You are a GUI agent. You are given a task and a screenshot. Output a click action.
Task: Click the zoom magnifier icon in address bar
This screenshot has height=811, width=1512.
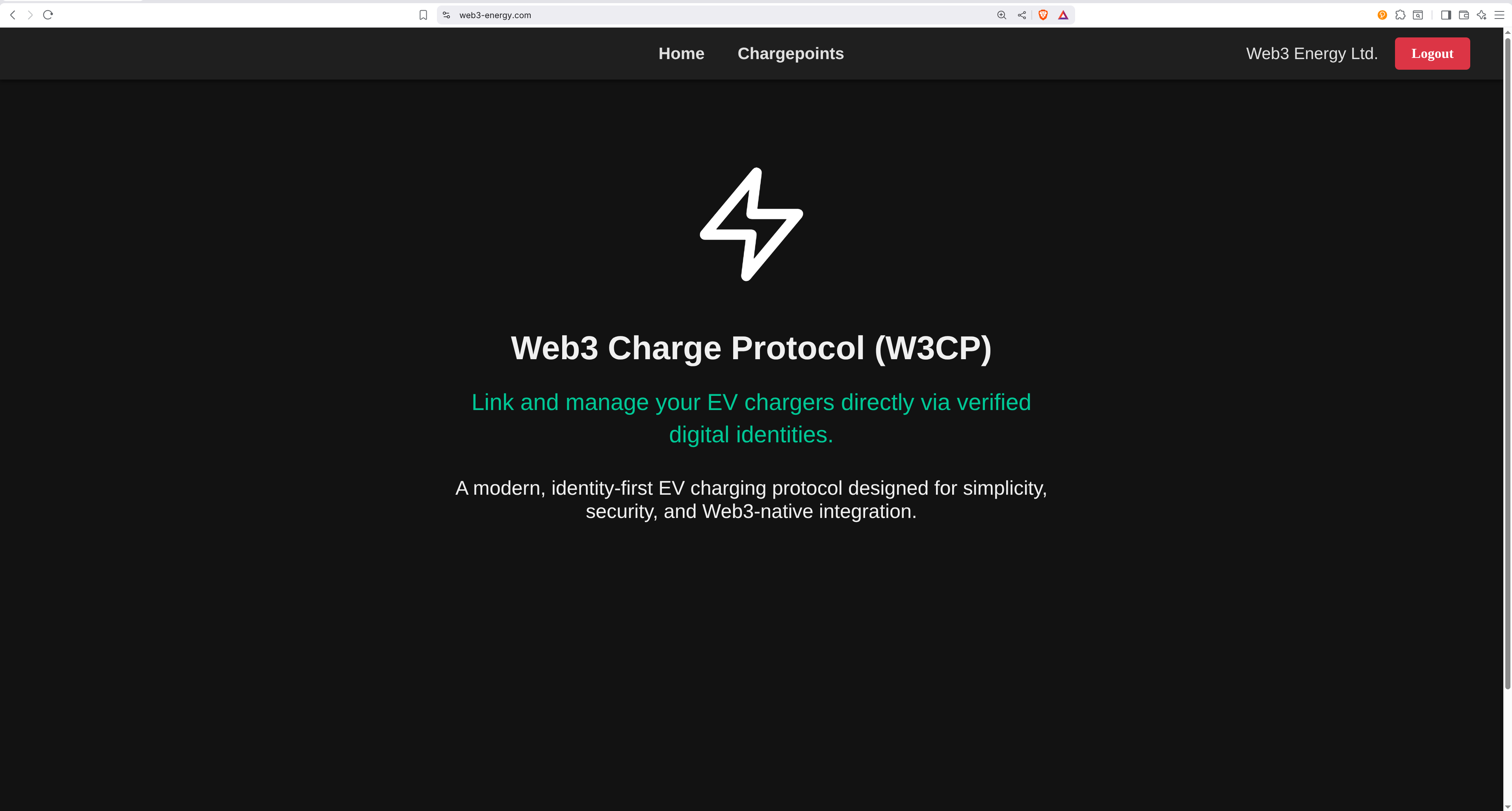(x=1002, y=15)
